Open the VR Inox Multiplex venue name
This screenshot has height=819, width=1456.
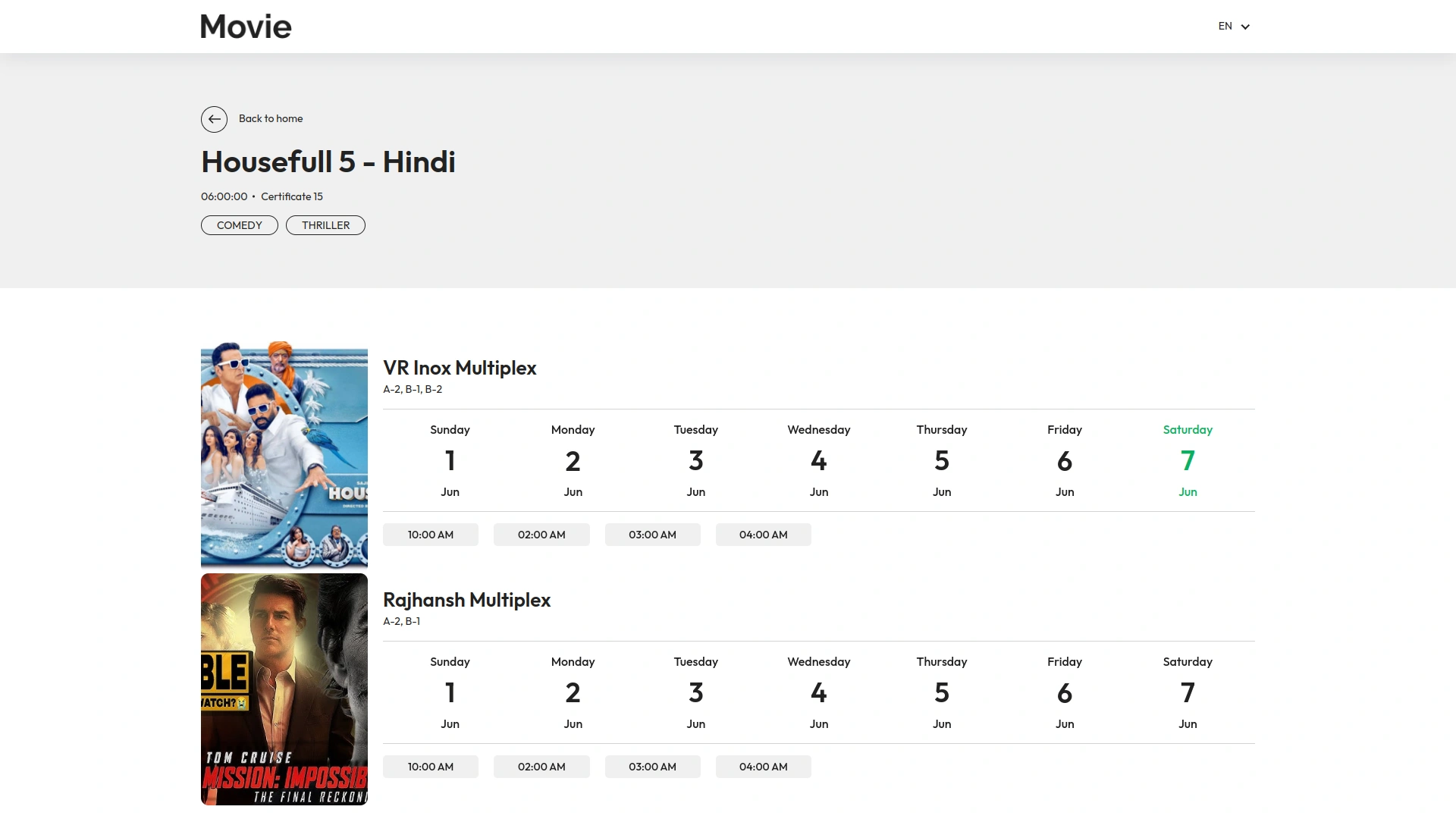[460, 369]
